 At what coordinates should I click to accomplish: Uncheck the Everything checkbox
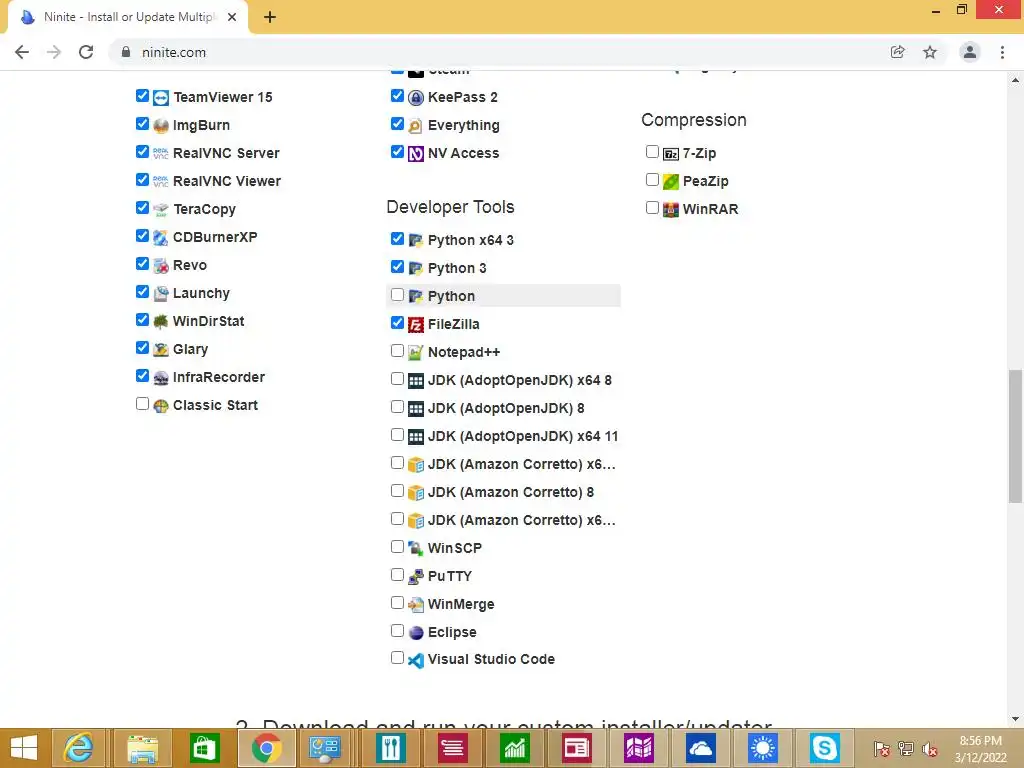coord(397,123)
